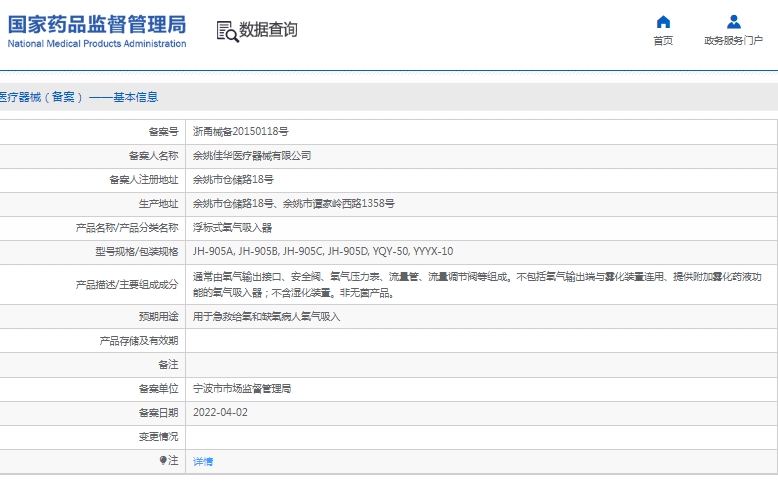
Task: Click the intended use text 用于急救给氧
Action: pos(266,317)
